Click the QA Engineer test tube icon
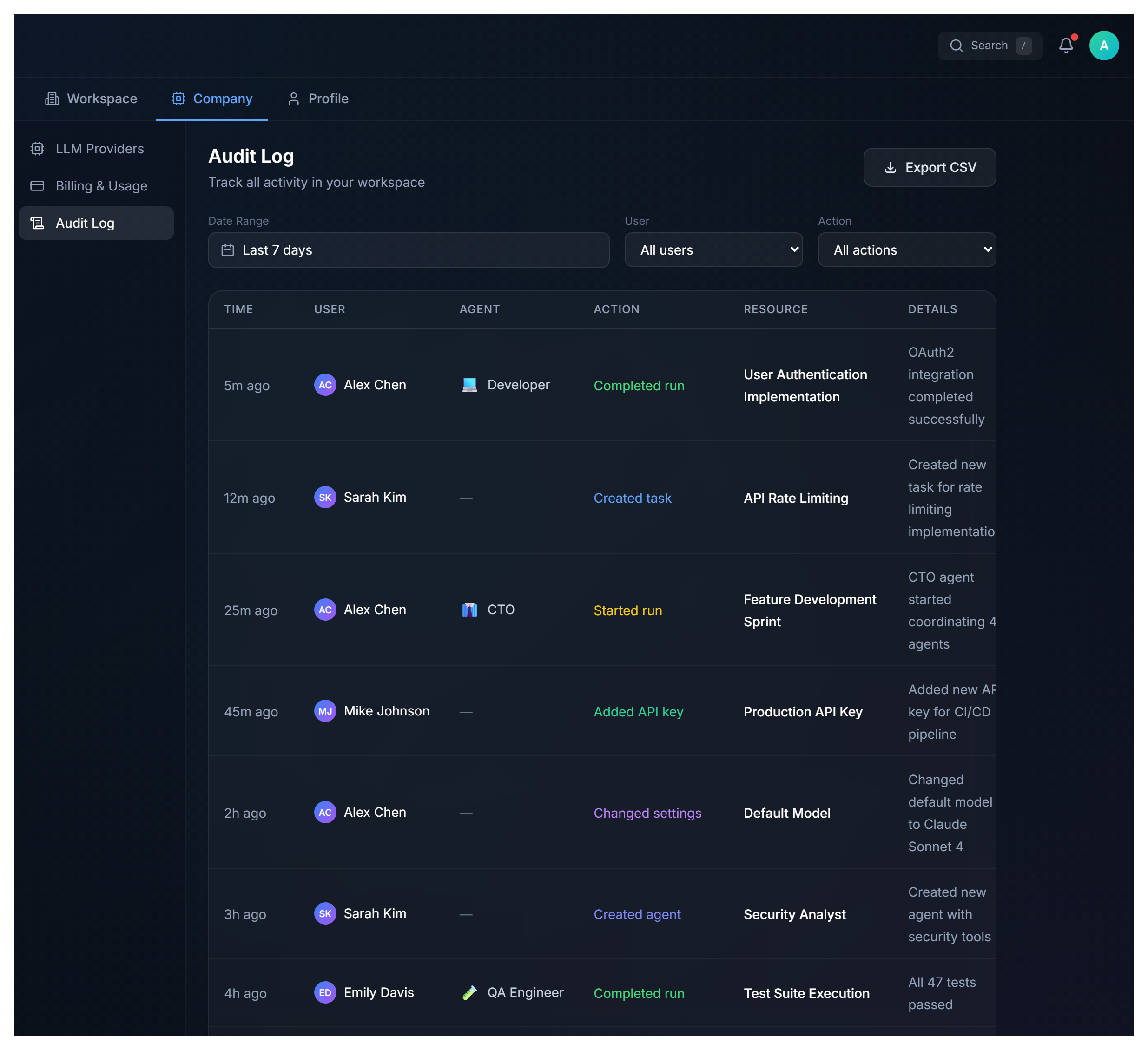The image size is (1148, 1050). click(469, 992)
